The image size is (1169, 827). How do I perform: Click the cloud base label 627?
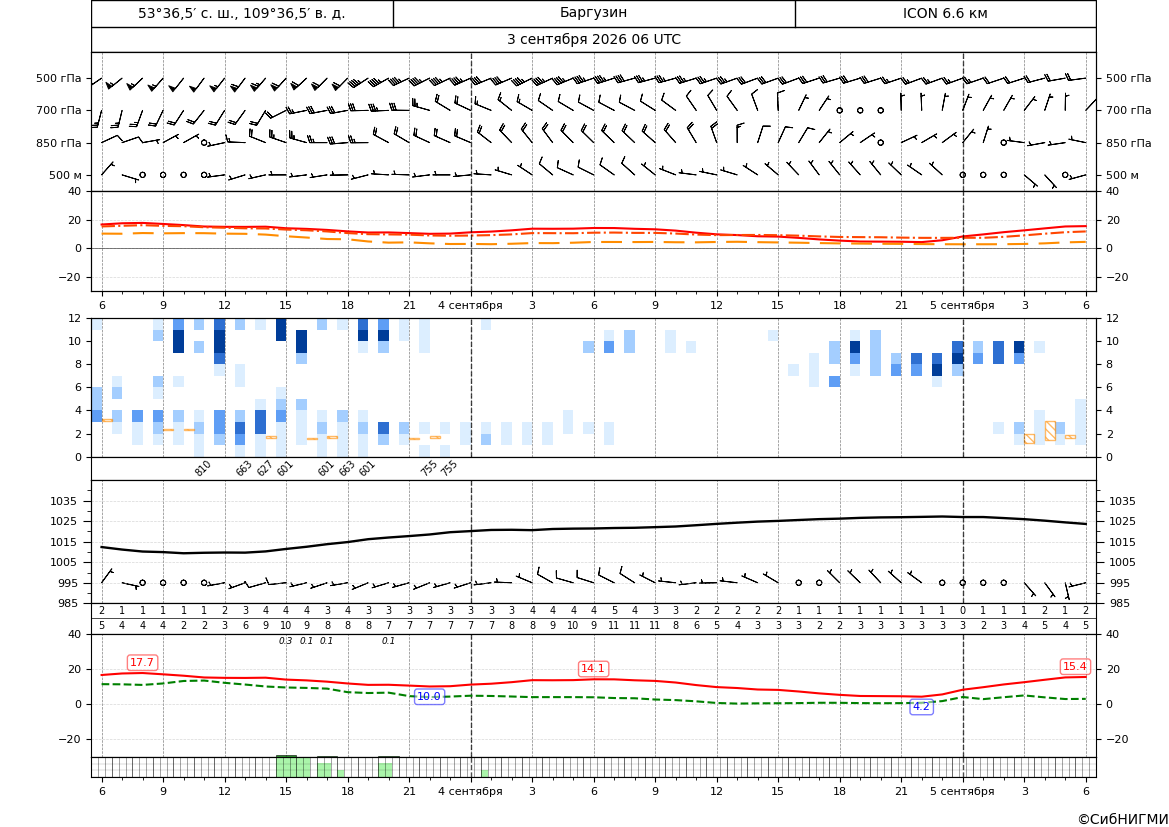tap(265, 468)
